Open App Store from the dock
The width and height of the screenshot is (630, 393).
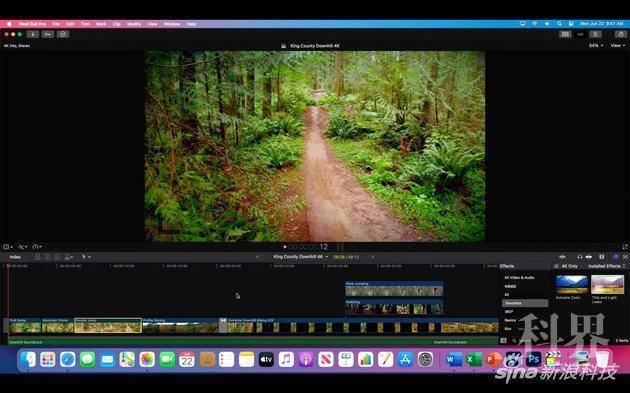[405, 359]
